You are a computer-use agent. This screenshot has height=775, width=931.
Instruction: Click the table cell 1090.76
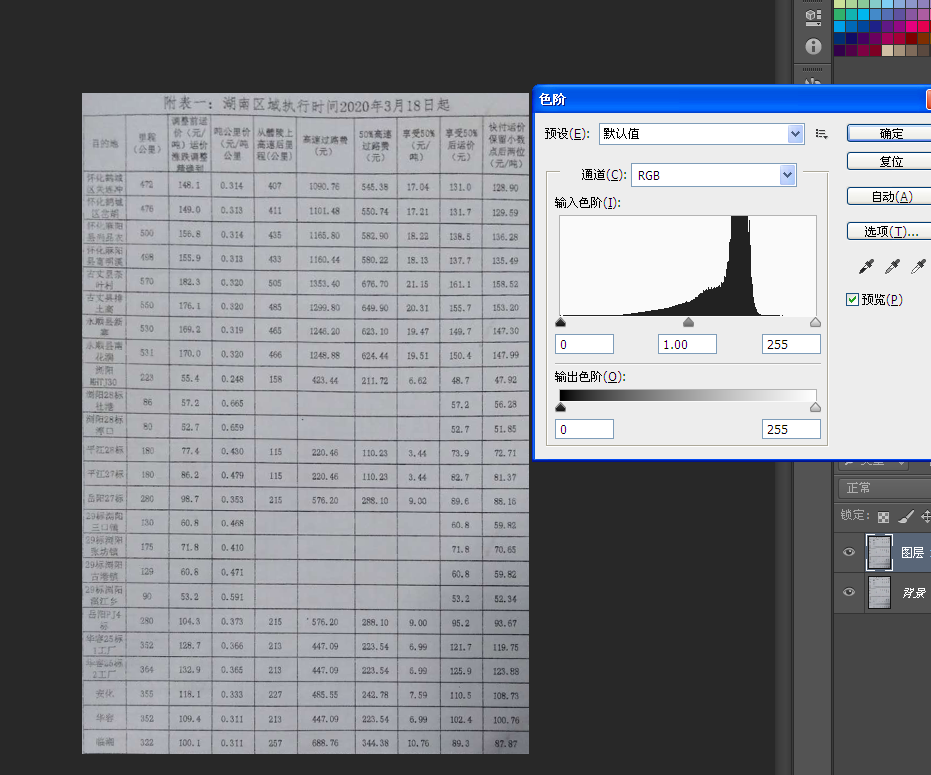(324, 186)
